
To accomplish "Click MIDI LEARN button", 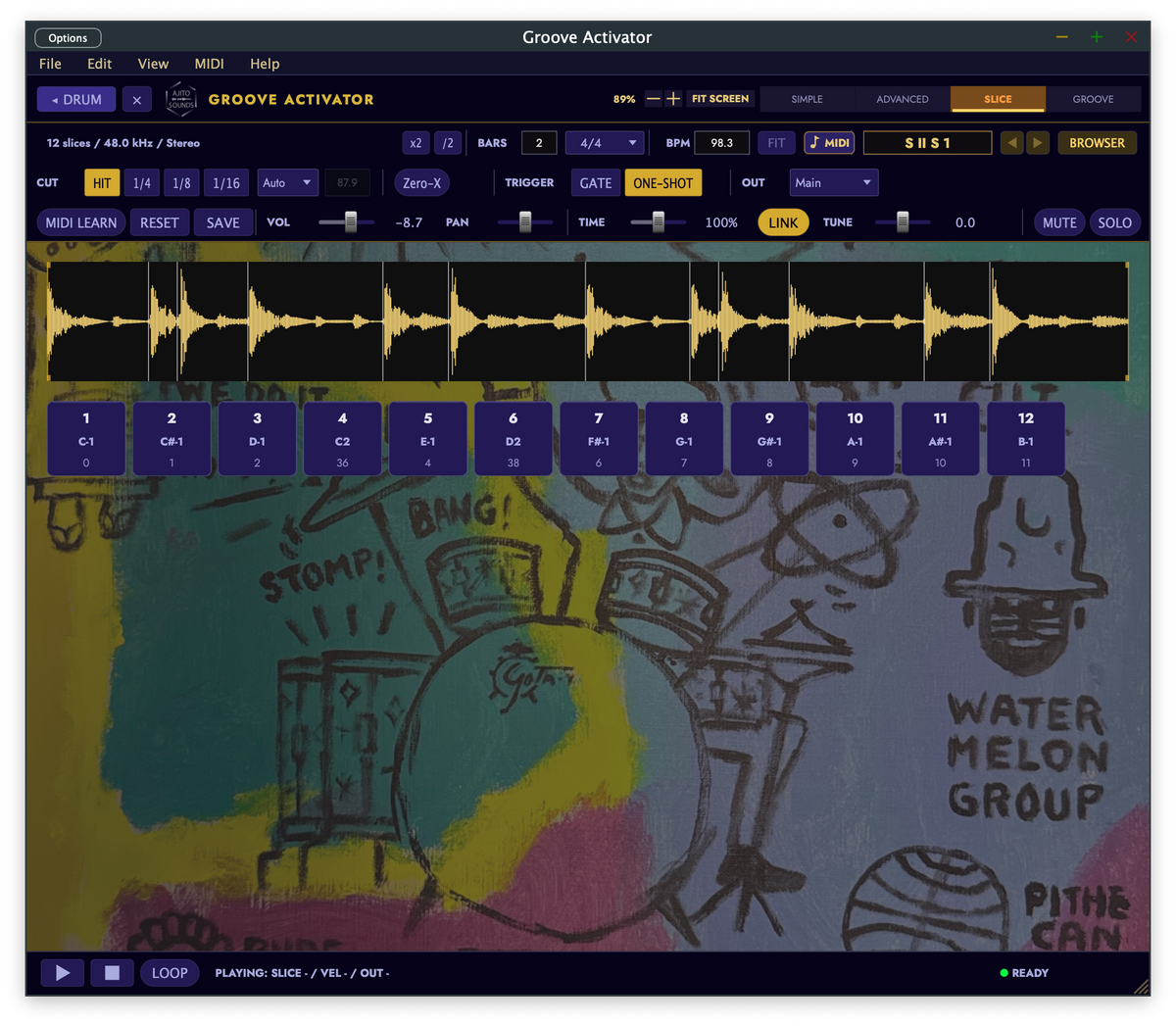I will point(81,222).
